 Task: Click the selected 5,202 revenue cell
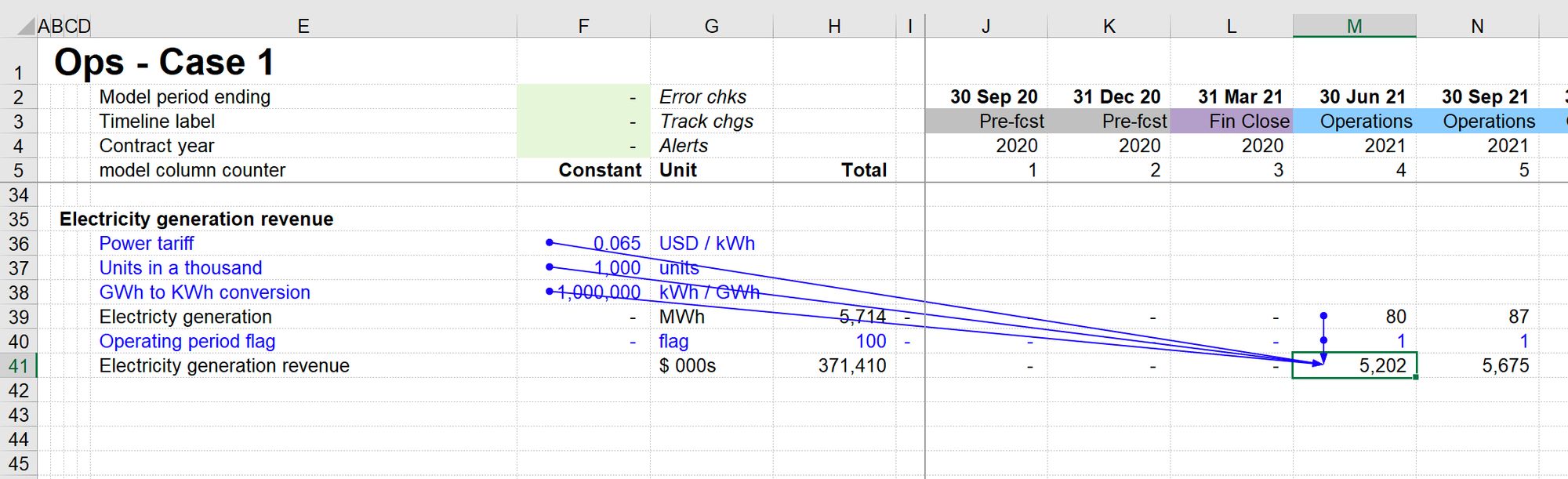pos(1354,365)
